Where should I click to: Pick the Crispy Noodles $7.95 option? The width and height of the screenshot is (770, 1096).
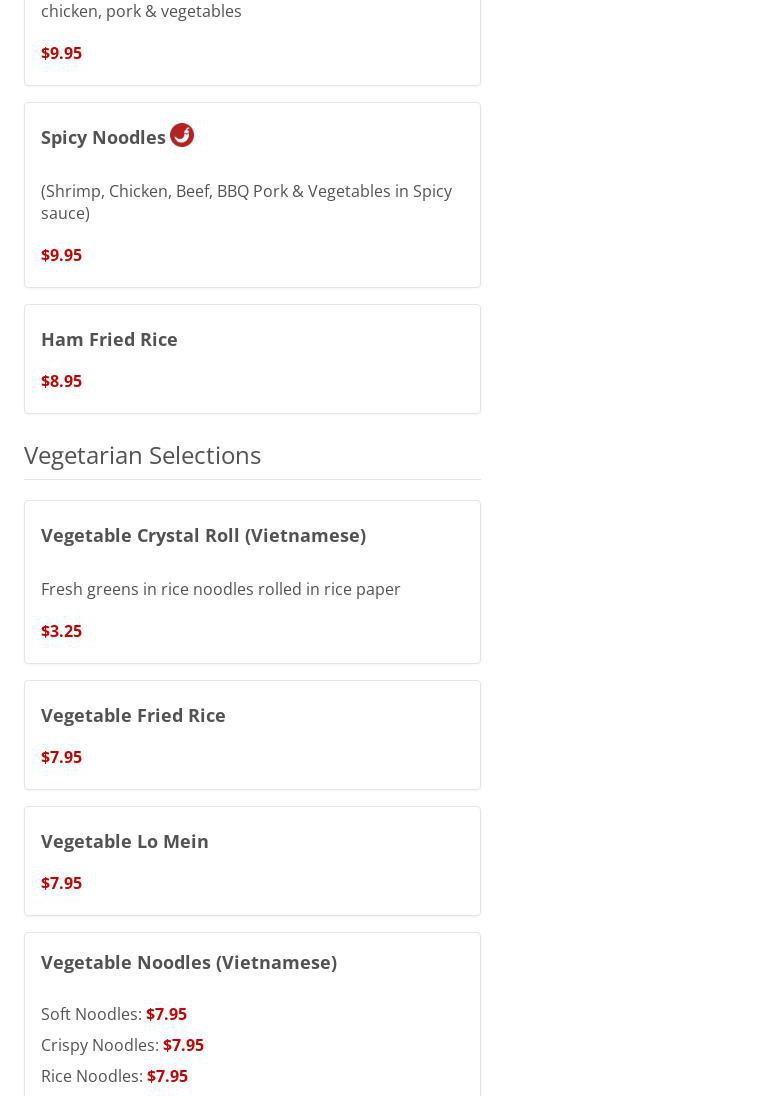(x=183, y=1045)
